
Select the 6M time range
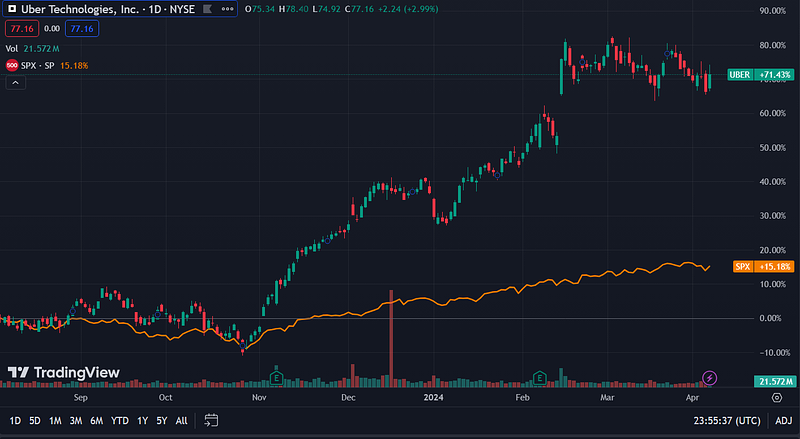96,421
